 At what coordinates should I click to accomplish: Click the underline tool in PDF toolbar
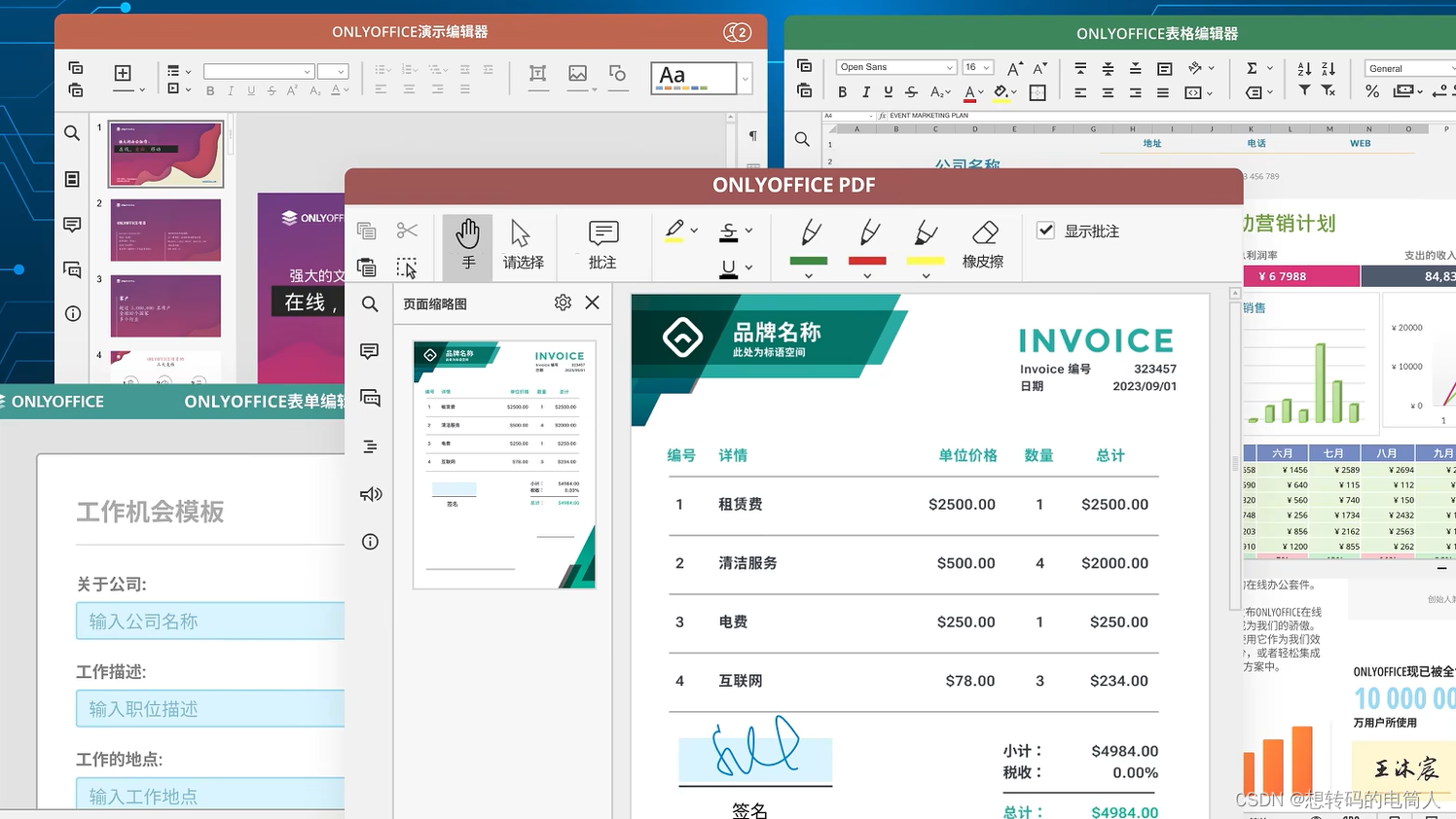[x=728, y=267]
